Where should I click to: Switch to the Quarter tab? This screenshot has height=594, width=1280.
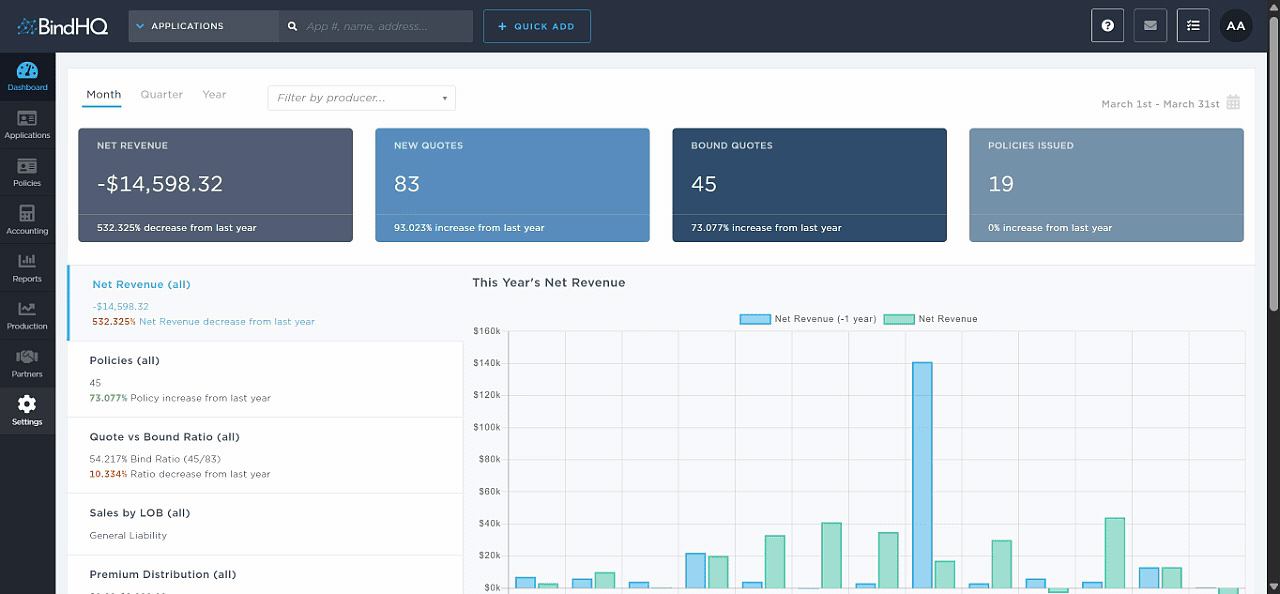click(161, 94)
